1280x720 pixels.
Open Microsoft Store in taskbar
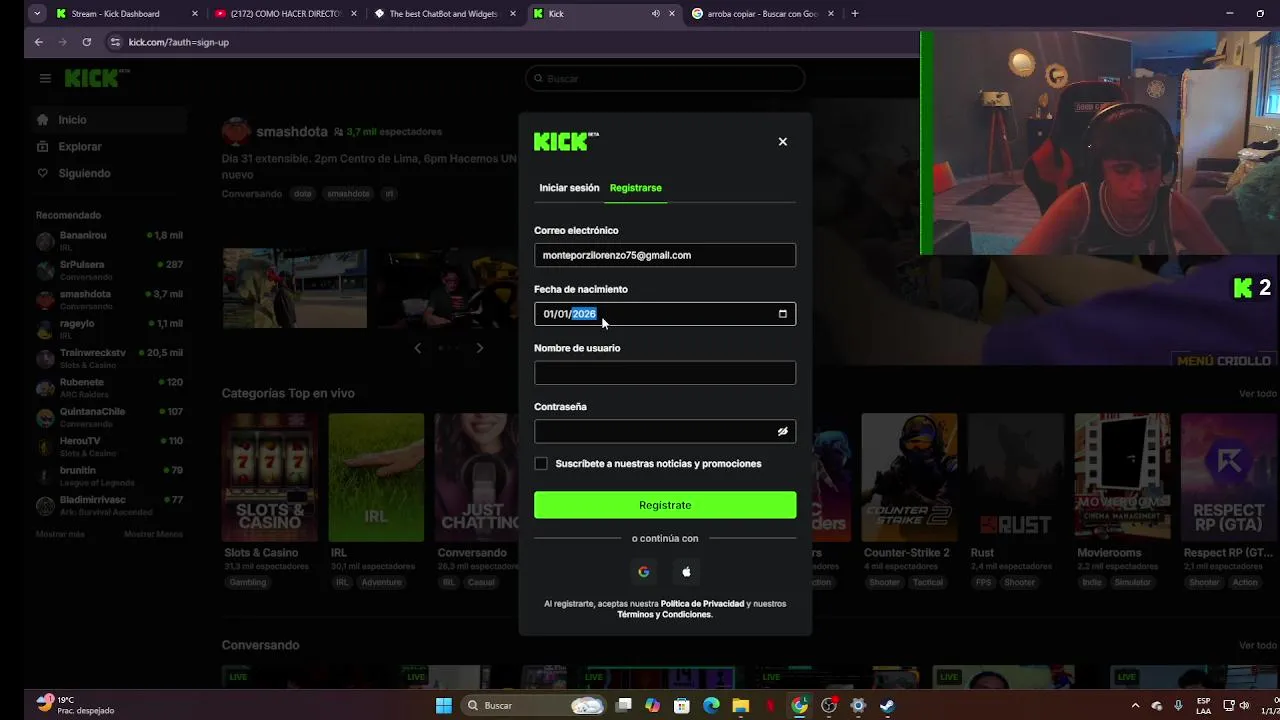pyautogui.click(x=682, y=706)
